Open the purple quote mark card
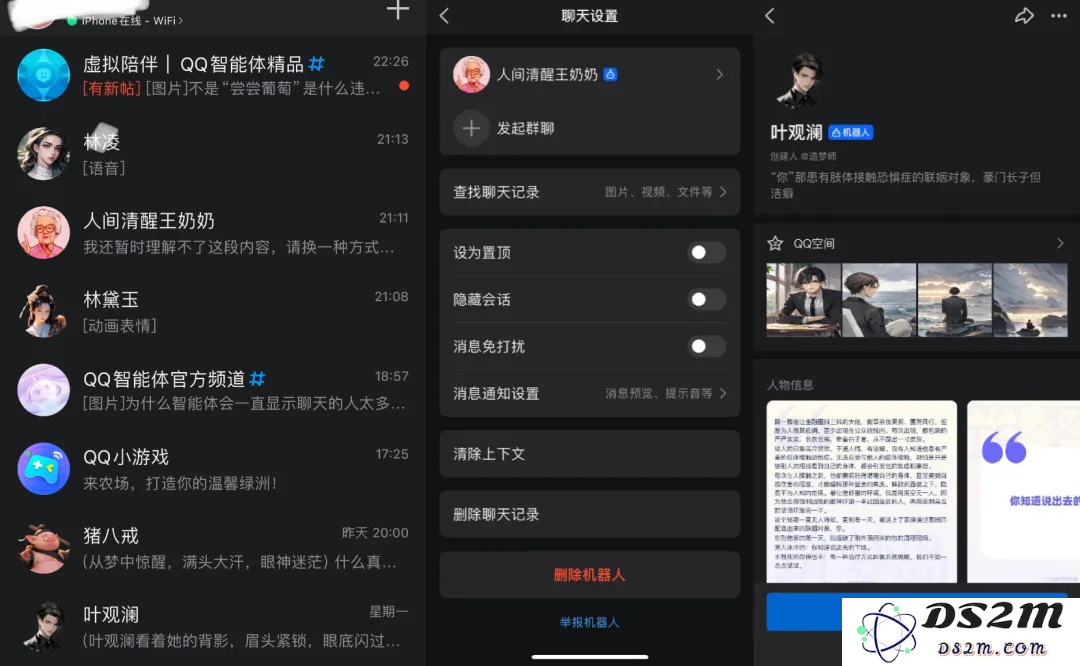The height and width of the screenshot is (666, 1080). point(1024,492)
